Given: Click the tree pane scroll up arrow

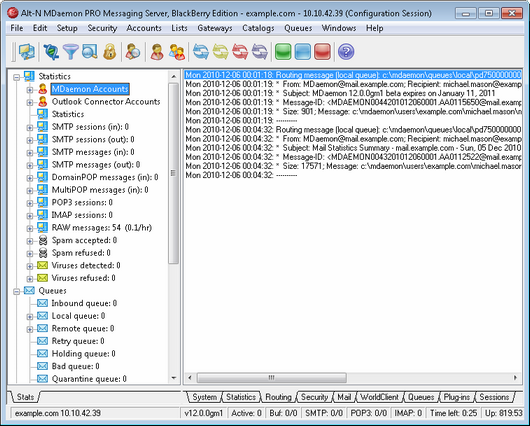Looking at the screenshot, I should click(174, 76).
